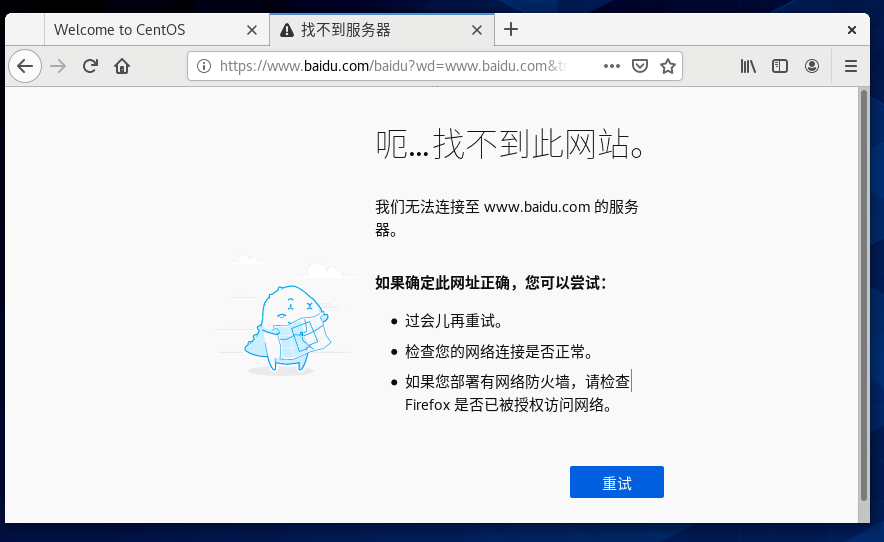
Task: Open the Firefox home page
Action: click(122, 66)
